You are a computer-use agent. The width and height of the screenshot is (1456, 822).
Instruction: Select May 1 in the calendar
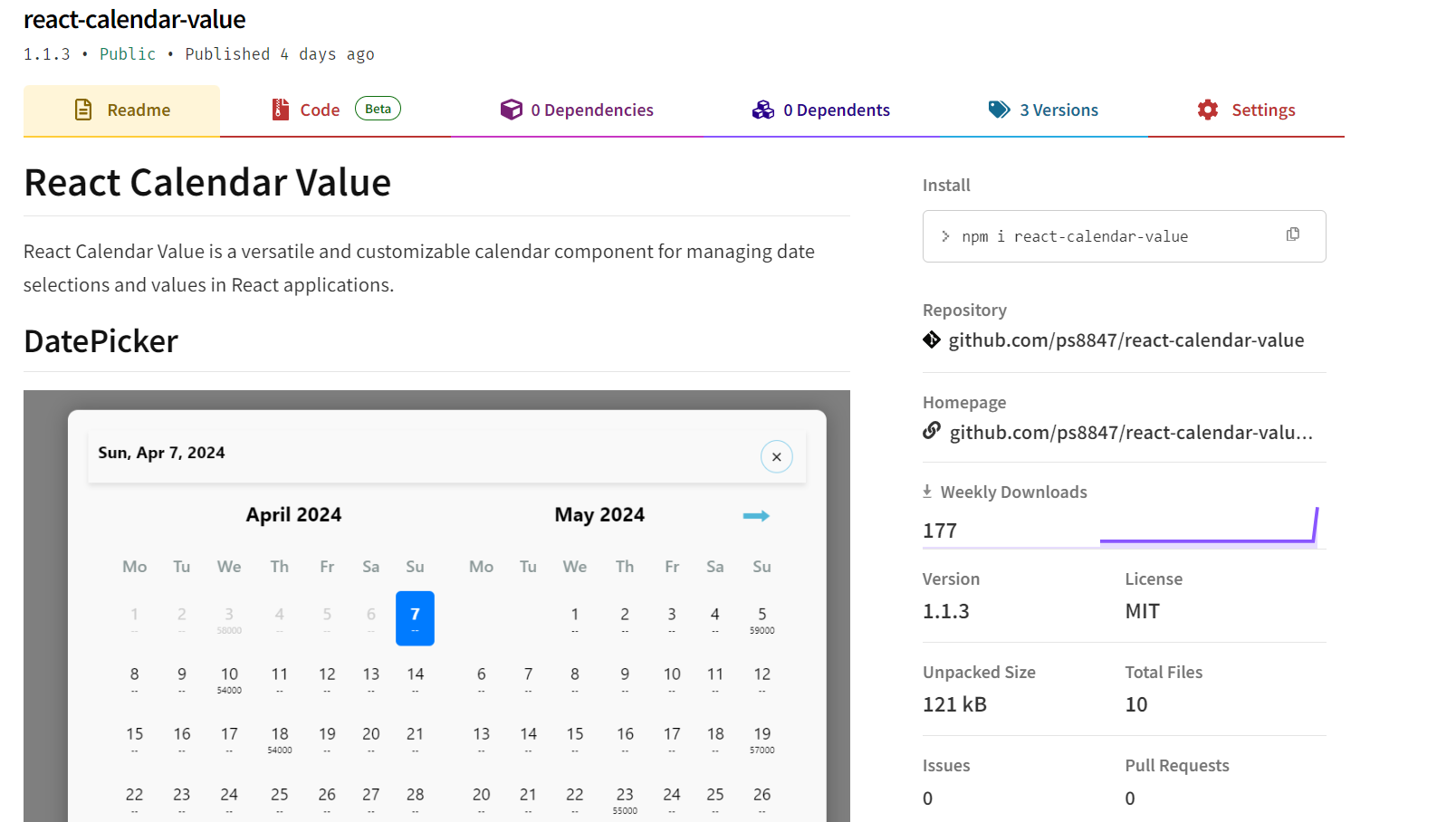[574, 619]
